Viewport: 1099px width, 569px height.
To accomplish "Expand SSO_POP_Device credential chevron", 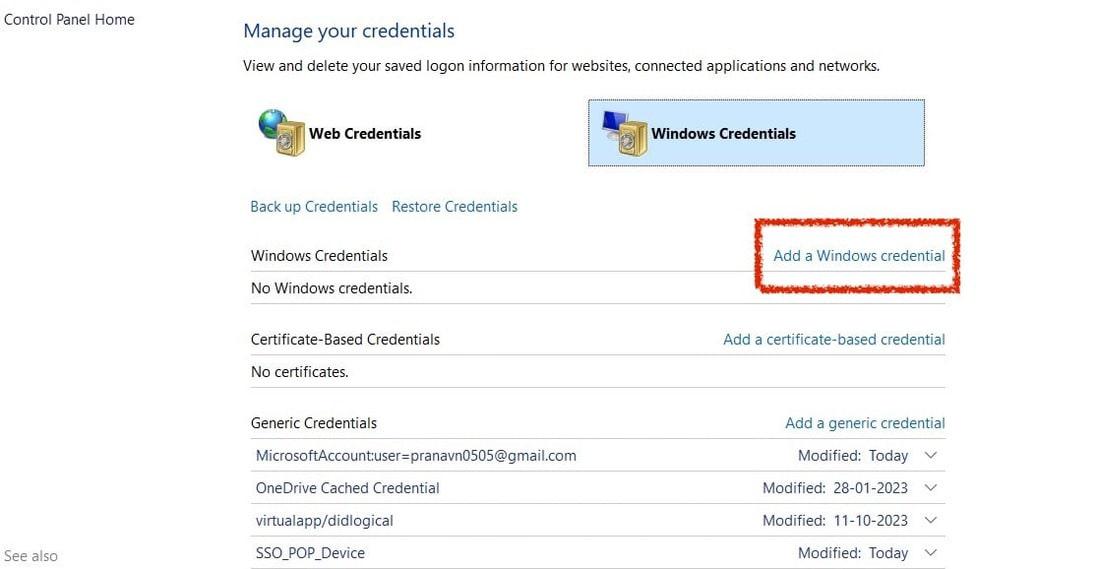I will [x=931, y=553].
